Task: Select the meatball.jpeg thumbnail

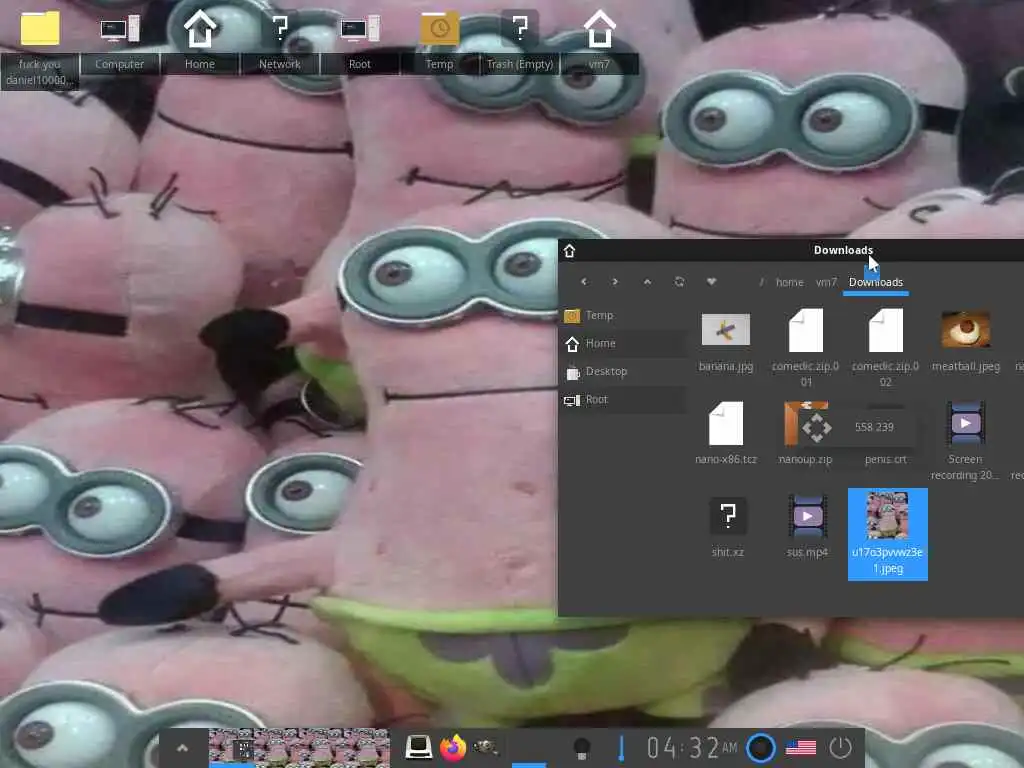Action: click(x=966, y=342)
